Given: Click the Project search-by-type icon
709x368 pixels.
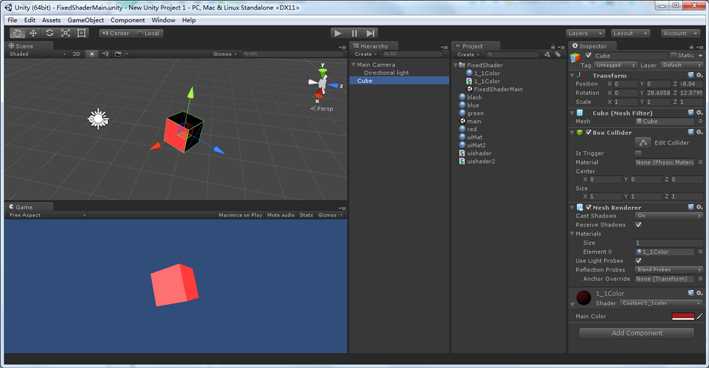Looking at the screenshot, I should [x=548, y=54].
